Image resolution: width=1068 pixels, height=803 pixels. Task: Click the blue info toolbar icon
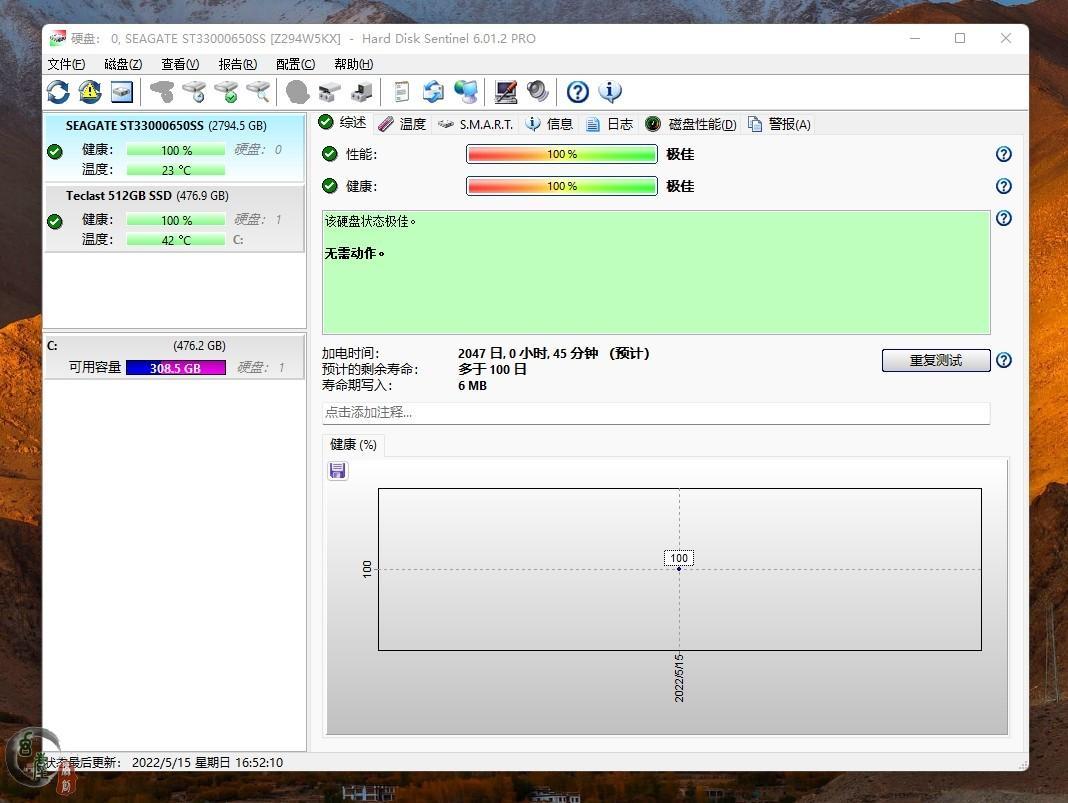click(610, 92)
